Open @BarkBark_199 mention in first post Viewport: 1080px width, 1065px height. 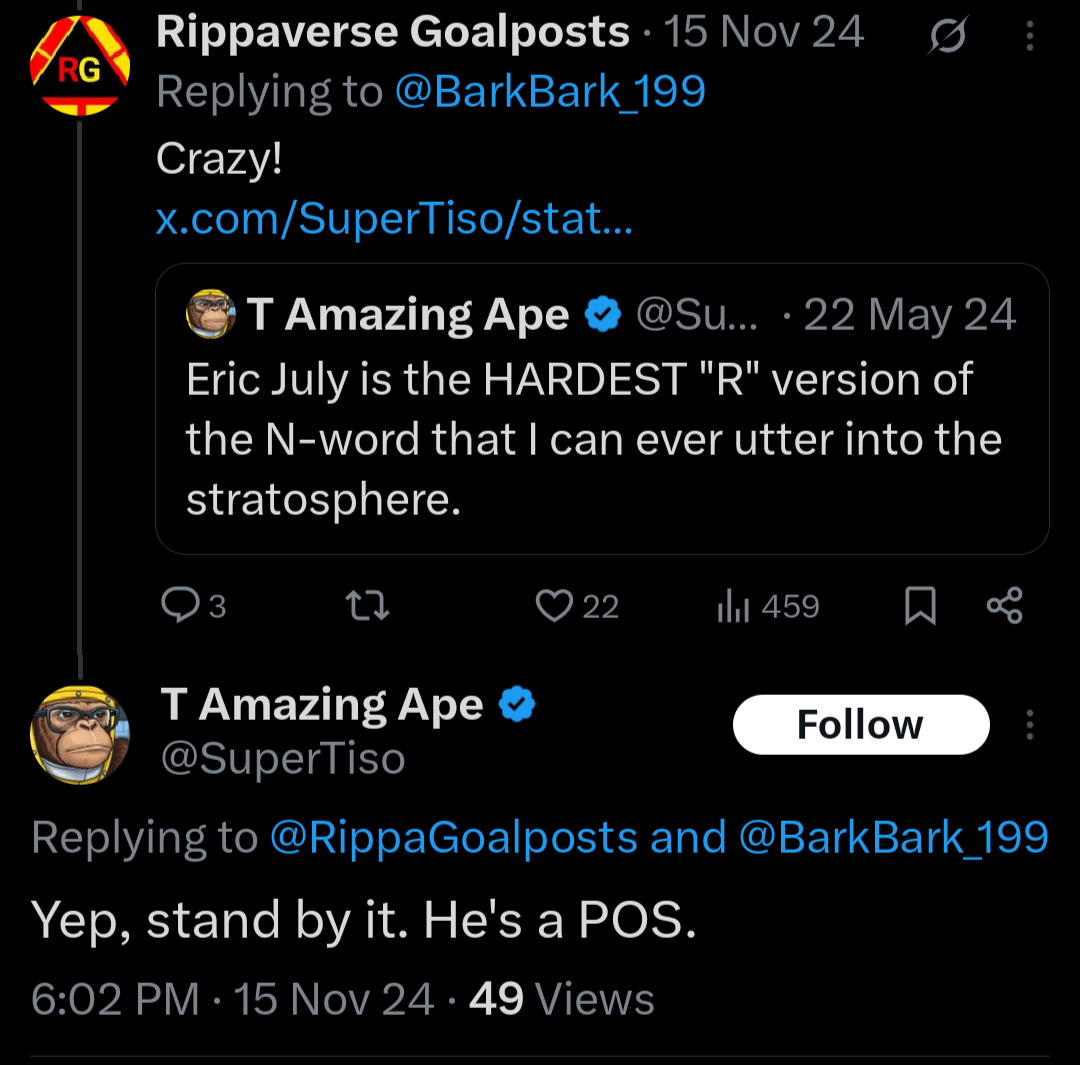550,92
